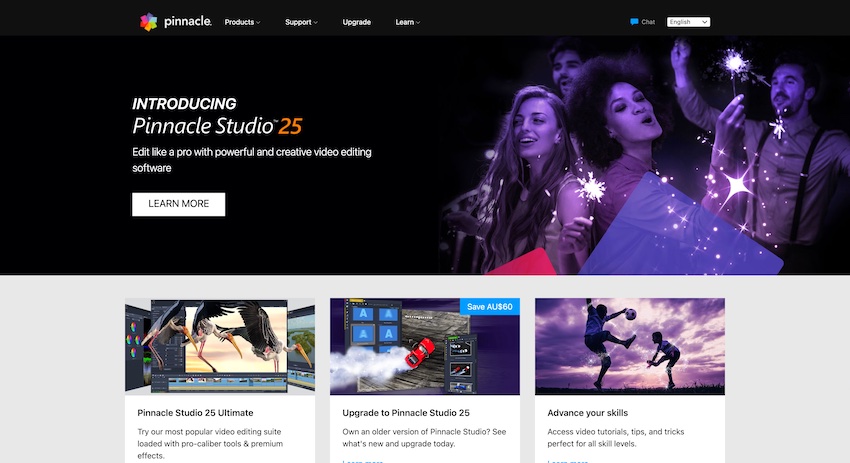The width and height of the screenshot is (850, 463).
Task: Open the Chat speech bubble icon
Action: tap(634, 22)
